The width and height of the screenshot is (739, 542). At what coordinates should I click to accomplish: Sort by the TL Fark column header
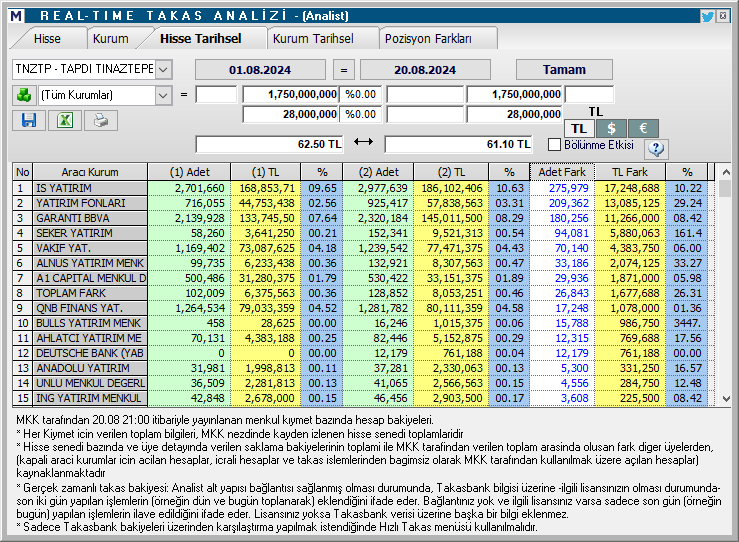pyautogui.click(x=630, y=172)
